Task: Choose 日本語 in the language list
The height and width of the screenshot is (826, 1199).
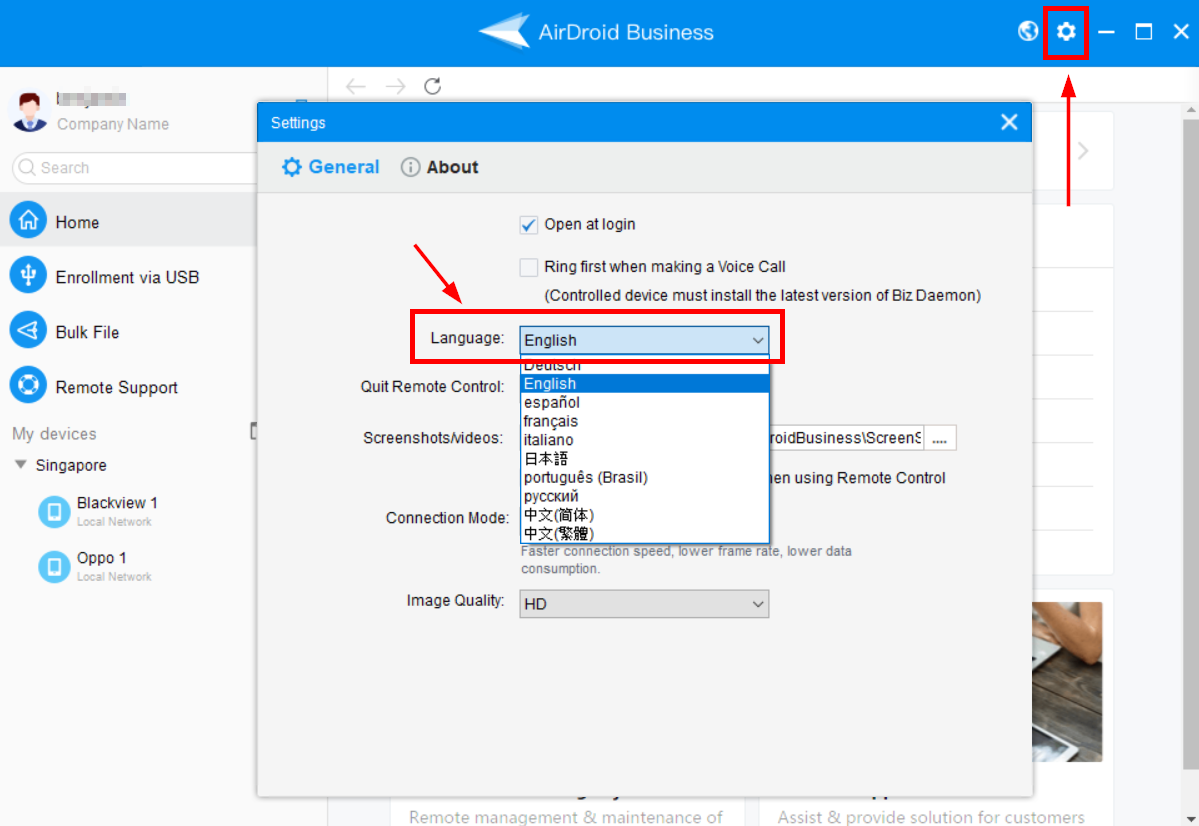Action: click(644, 458)
